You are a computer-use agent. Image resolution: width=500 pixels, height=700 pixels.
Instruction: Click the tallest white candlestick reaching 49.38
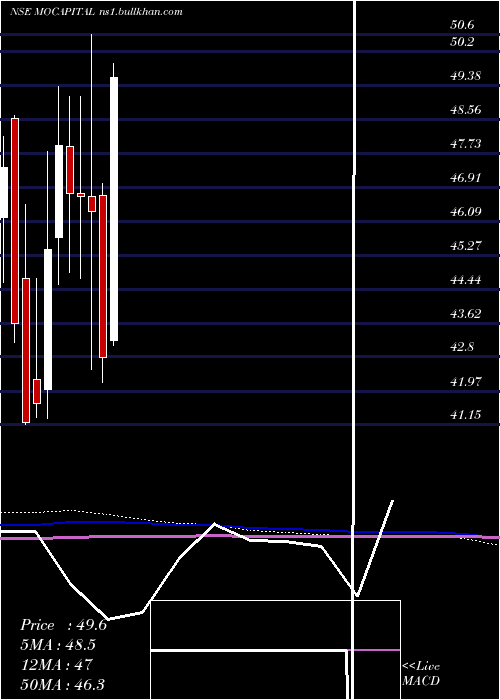(114, 209)
